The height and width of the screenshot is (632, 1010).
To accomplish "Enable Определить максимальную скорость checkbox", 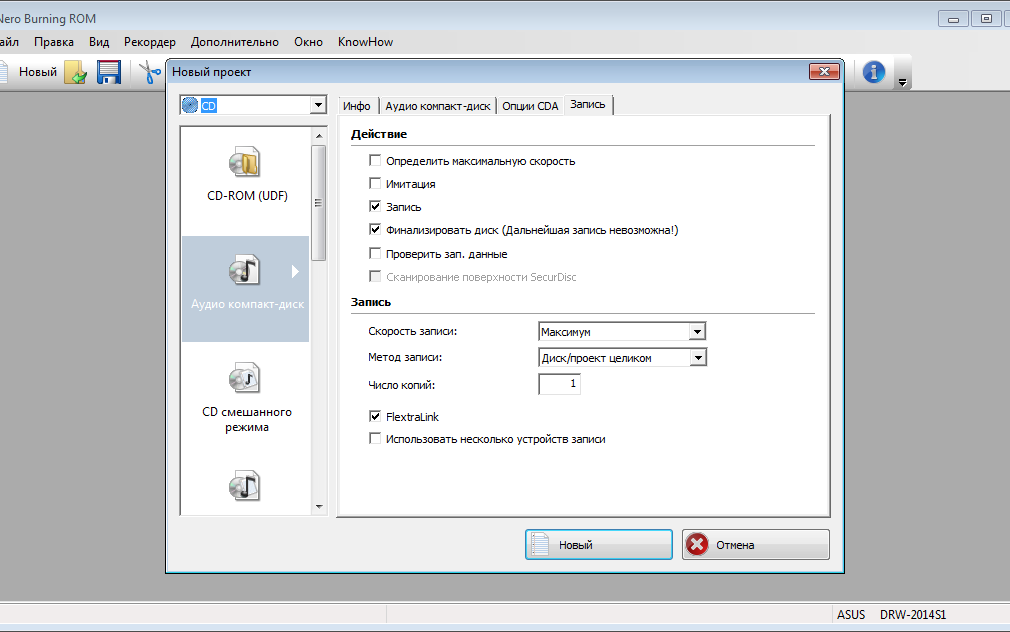I will pos(375,160).
